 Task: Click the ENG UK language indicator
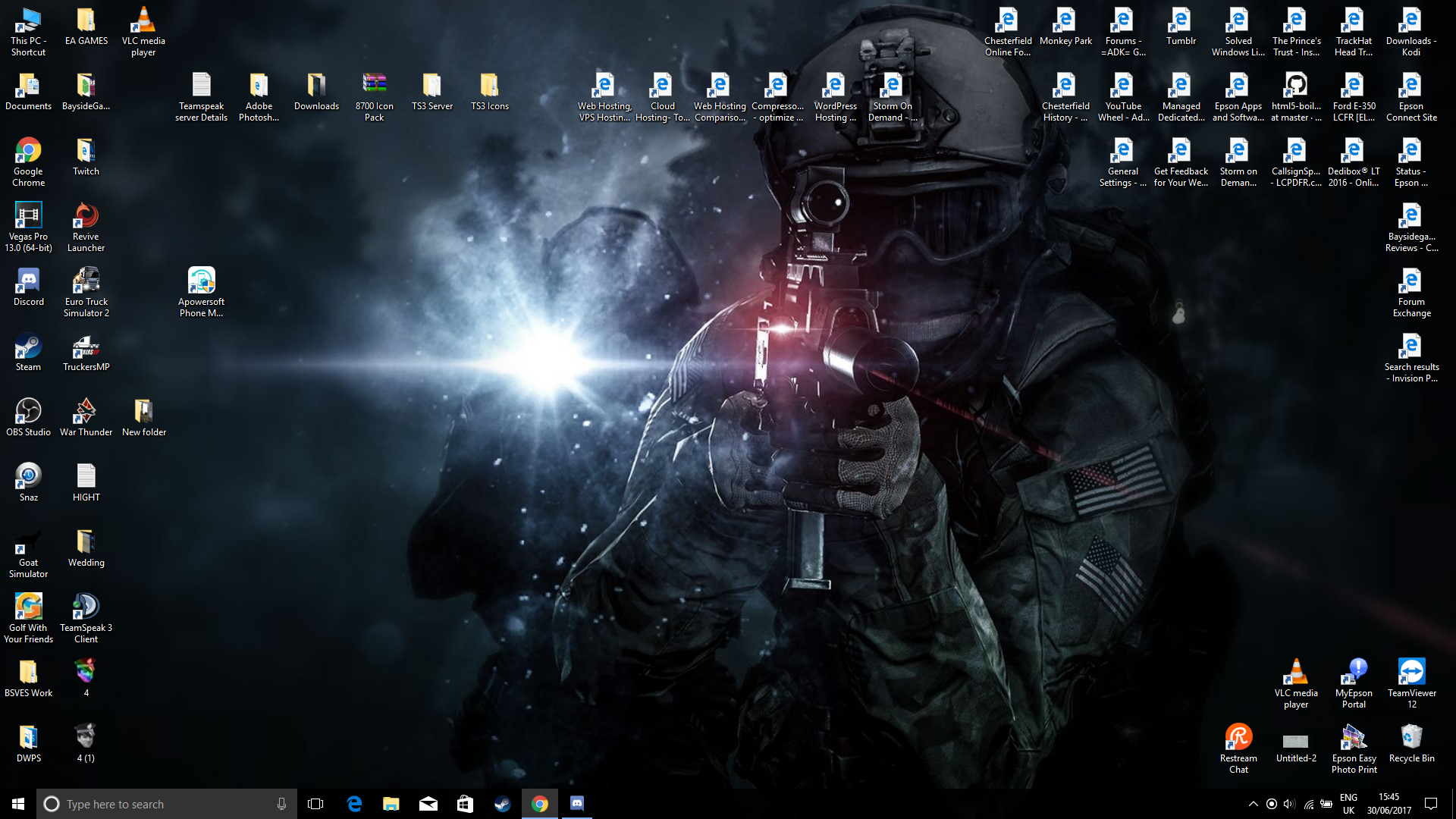coord(1348,804)
